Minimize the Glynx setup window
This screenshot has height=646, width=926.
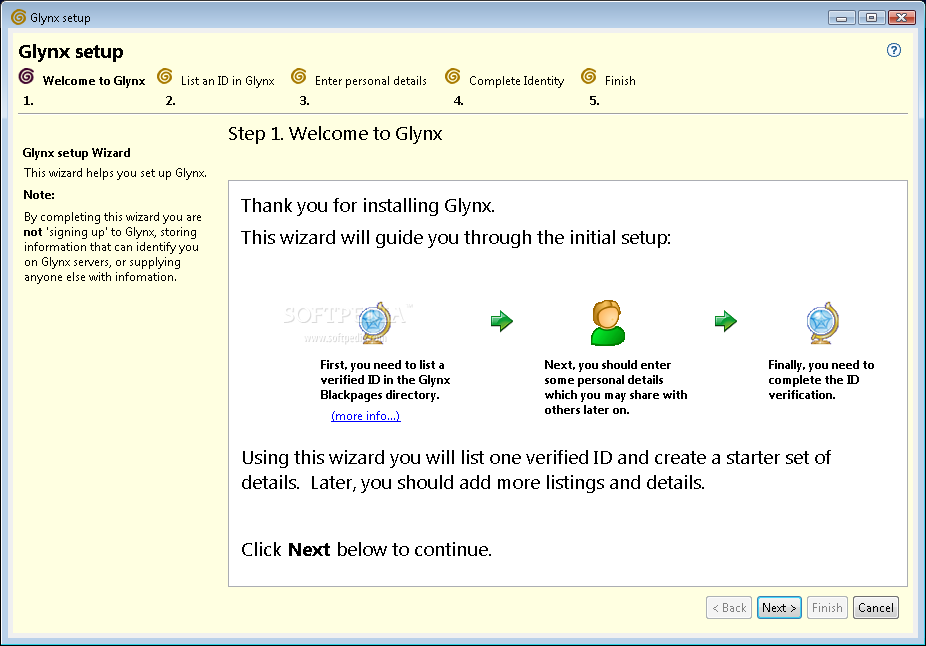(842, 18)
